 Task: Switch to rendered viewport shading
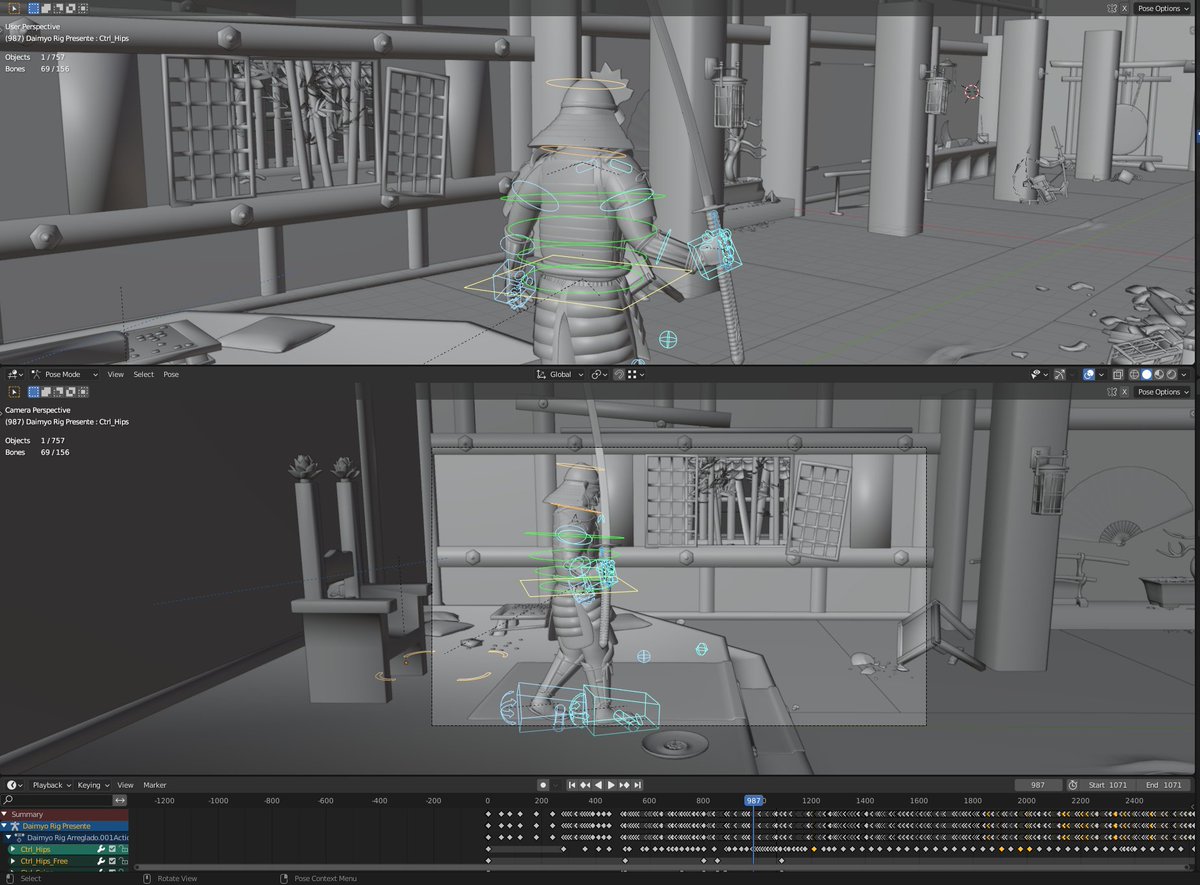1171,374
